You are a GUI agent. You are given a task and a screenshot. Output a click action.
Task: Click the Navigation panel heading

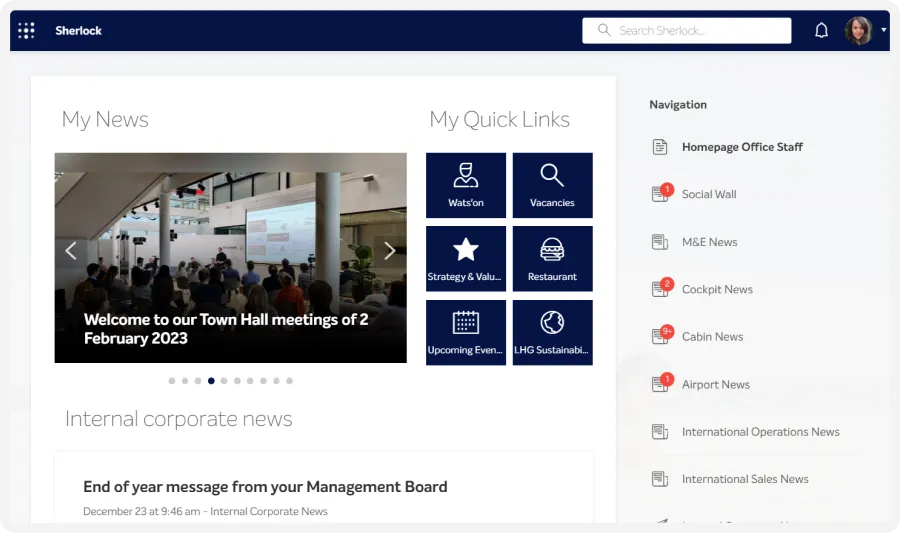coord(678,104)
